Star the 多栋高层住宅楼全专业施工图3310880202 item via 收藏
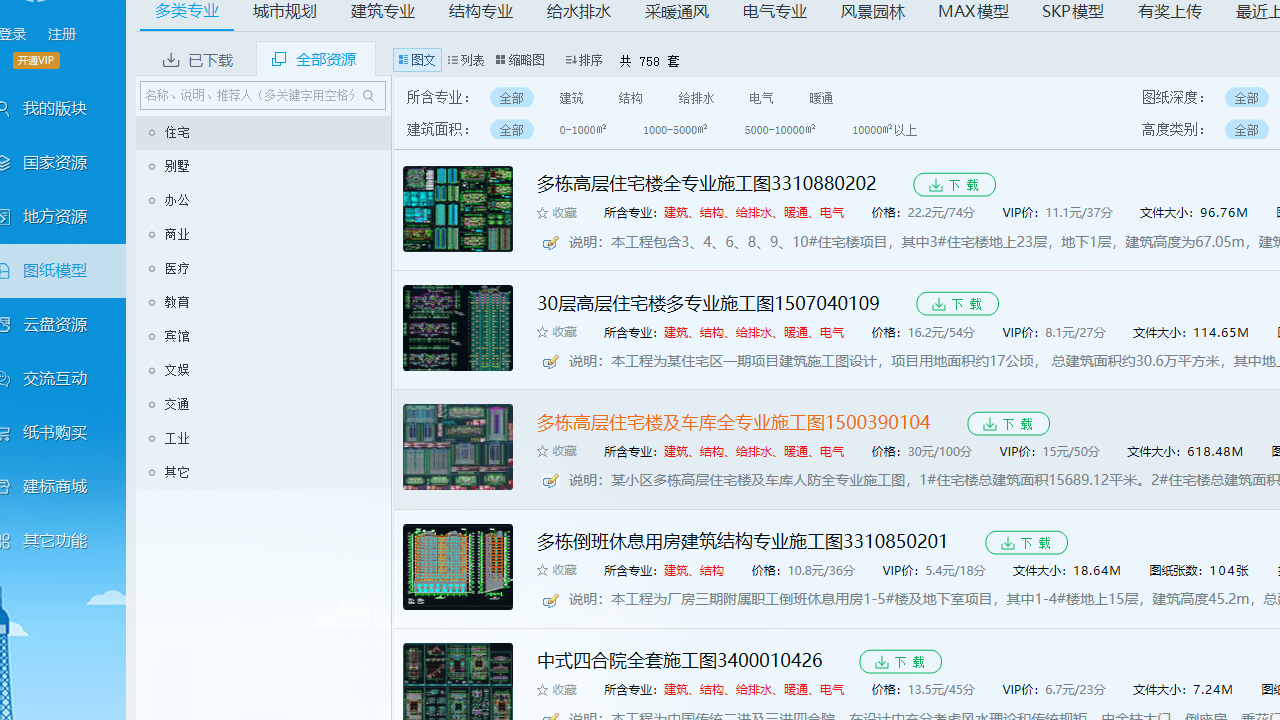The height and width of the screenshot is (720, 1280). coord(557,213)
